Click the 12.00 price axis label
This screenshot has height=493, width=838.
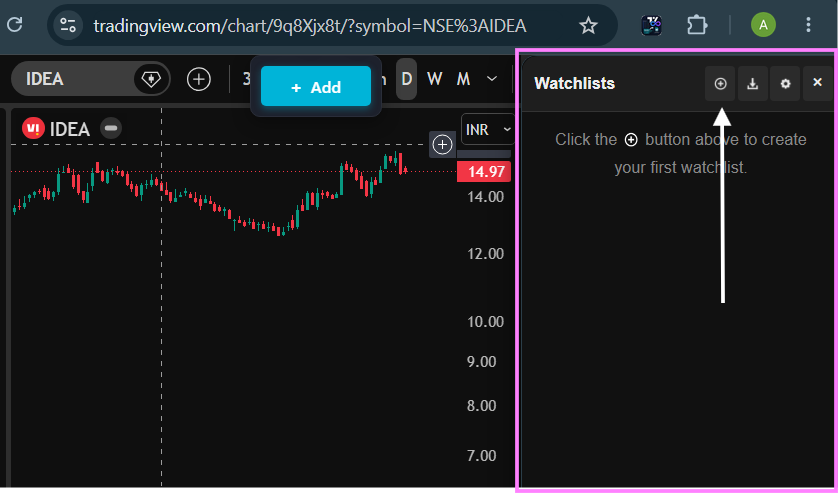pyautogui.click(x=485, y=253)
